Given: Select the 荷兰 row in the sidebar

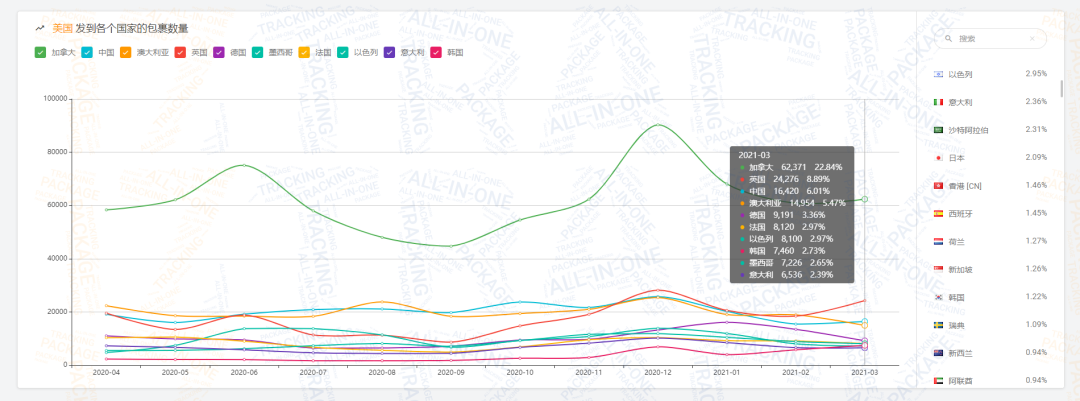Looking at the screenshot, I should point(958,242).
